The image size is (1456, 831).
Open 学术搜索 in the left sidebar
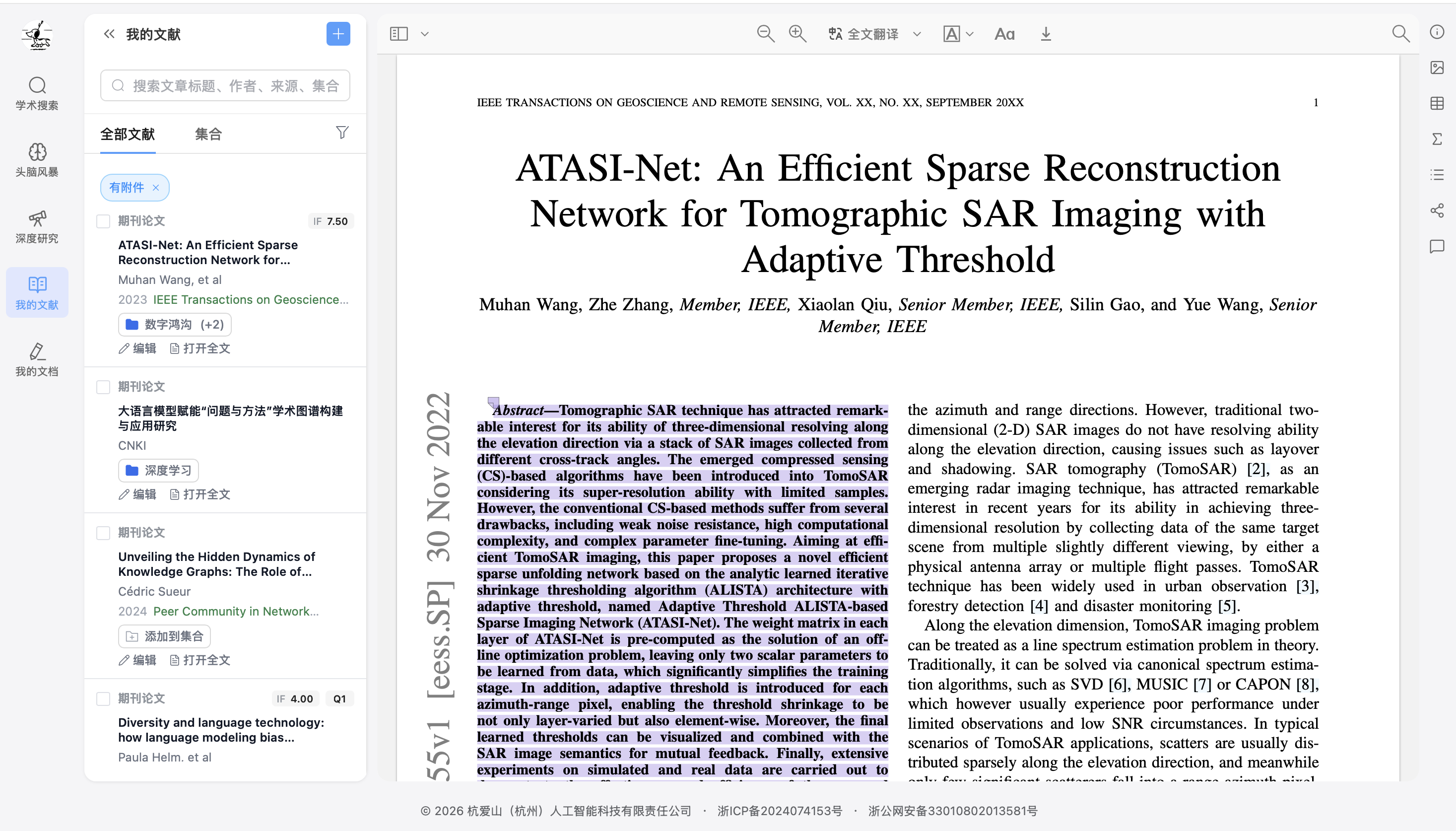tap(37, 94)
